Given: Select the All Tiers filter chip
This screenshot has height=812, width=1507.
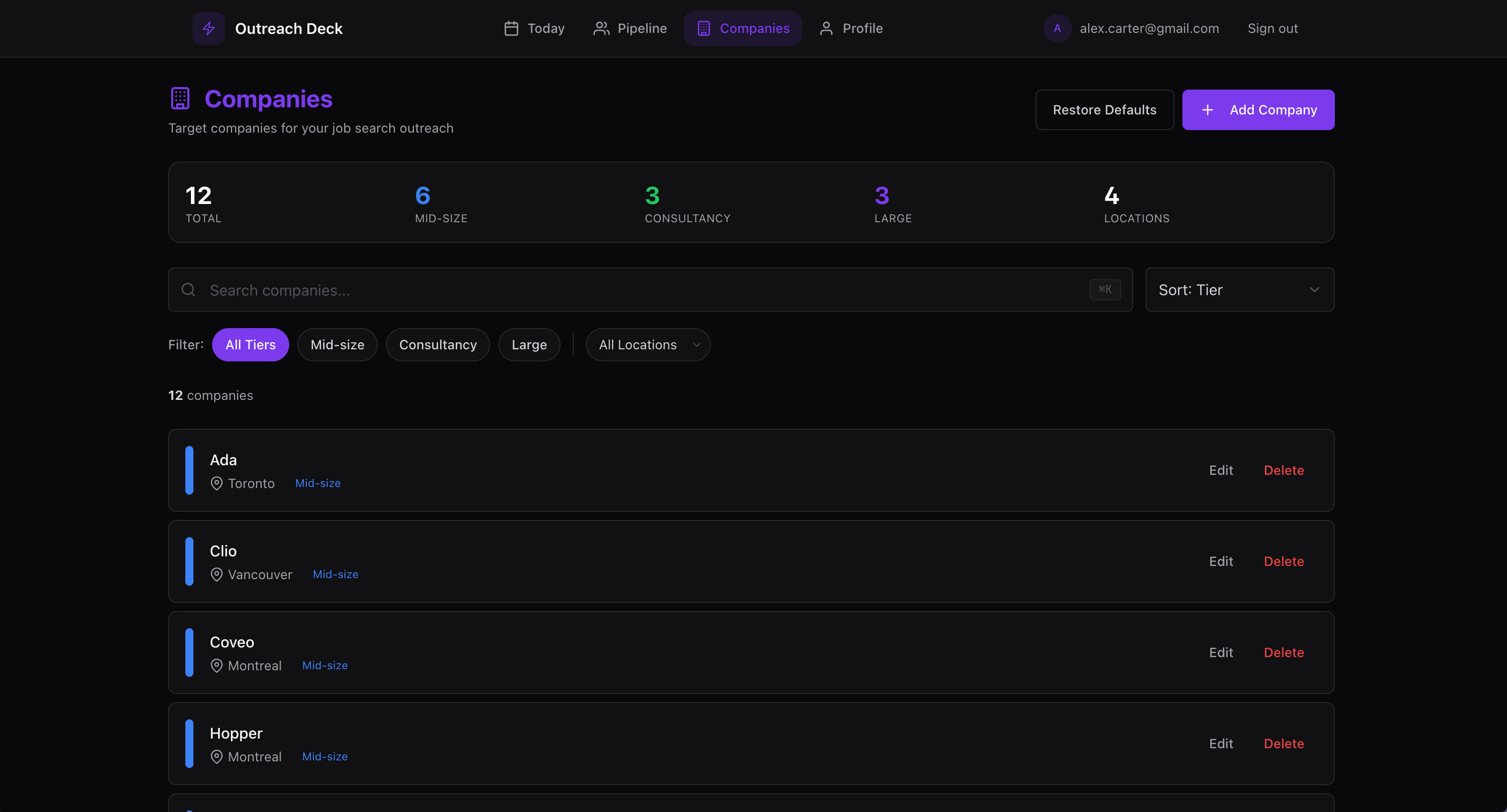Looking at the screenshot, I should 250,345.
